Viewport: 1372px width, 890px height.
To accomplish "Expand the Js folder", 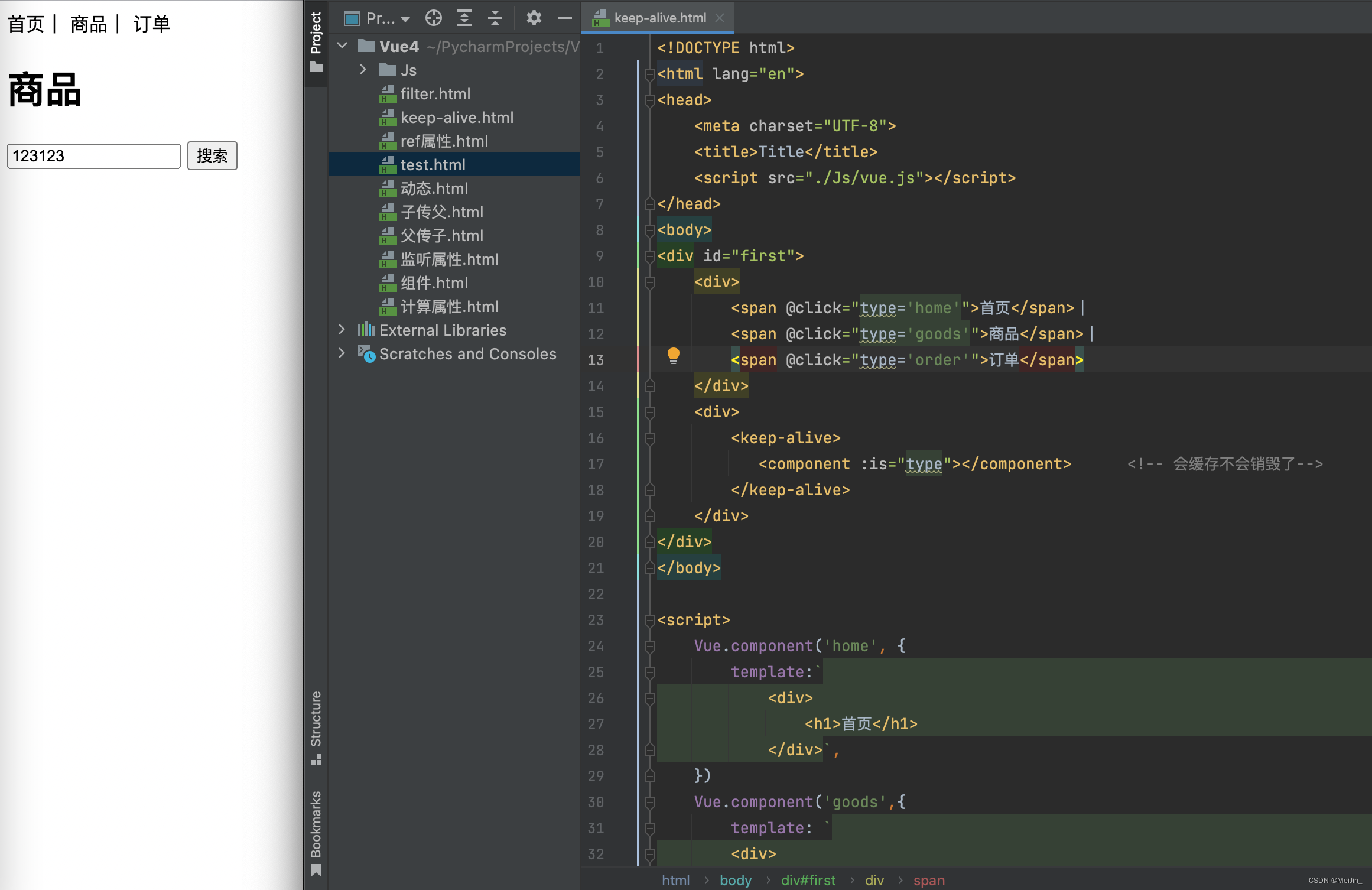I will pos(363,70).
